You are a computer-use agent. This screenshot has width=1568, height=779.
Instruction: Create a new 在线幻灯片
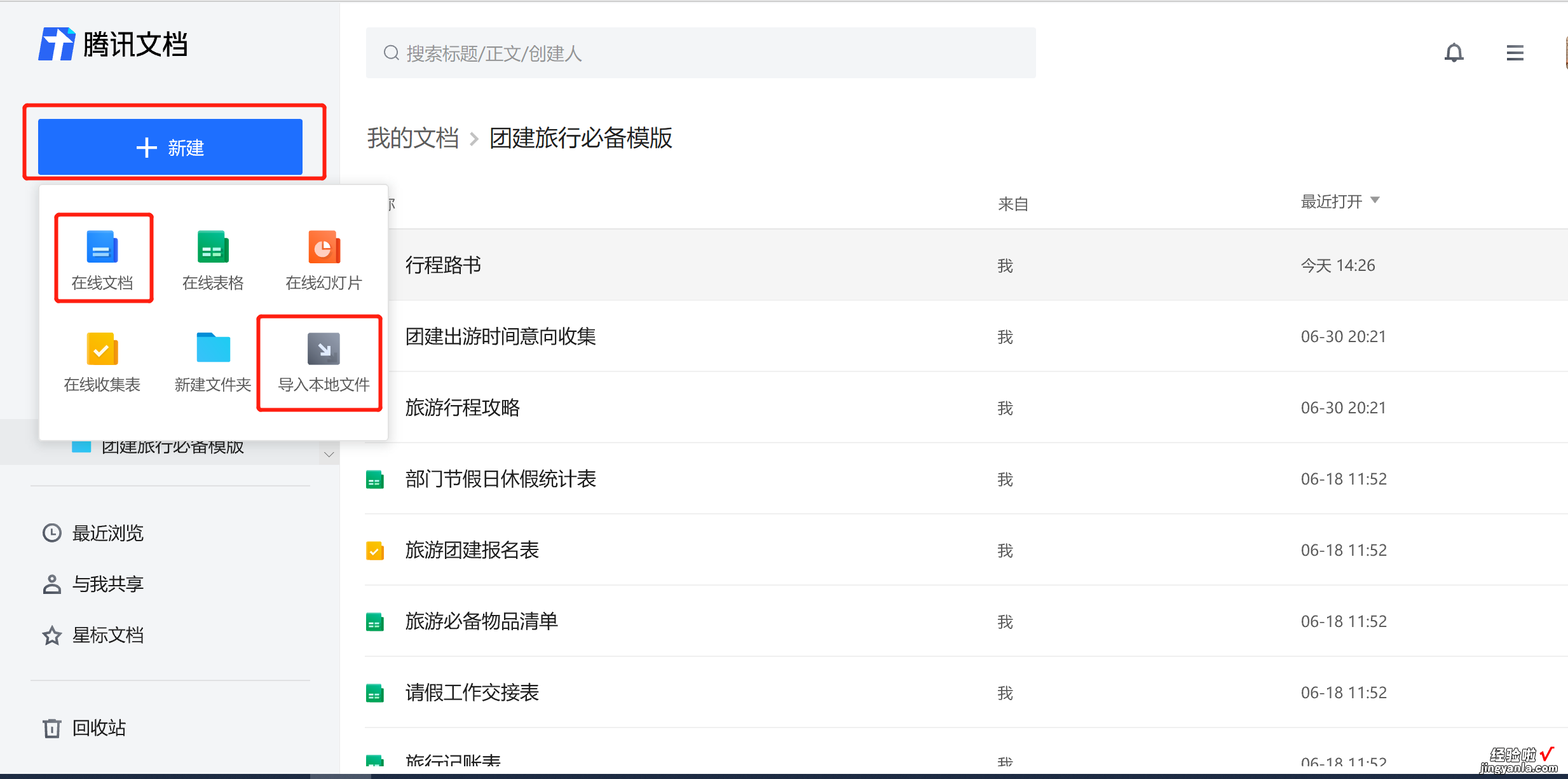click(324, 259)
